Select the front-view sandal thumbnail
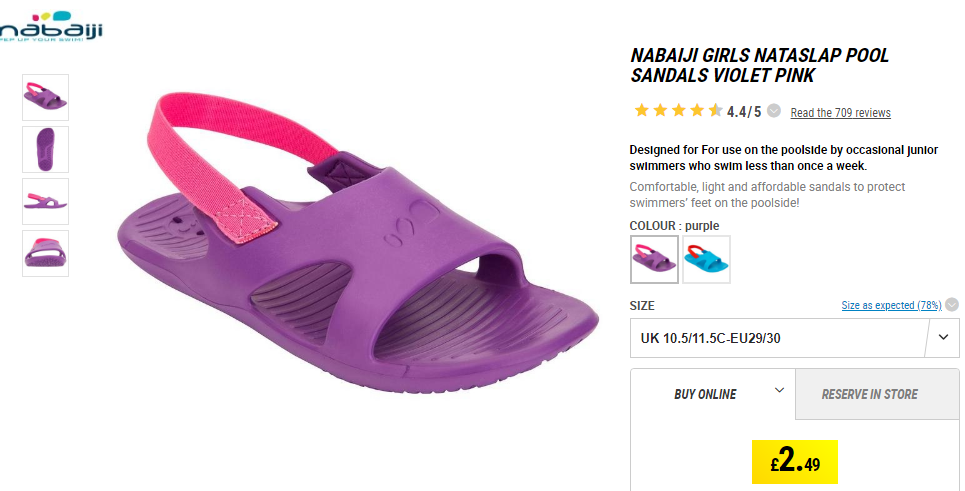This screenshot has height=491, width=965. 46,253
